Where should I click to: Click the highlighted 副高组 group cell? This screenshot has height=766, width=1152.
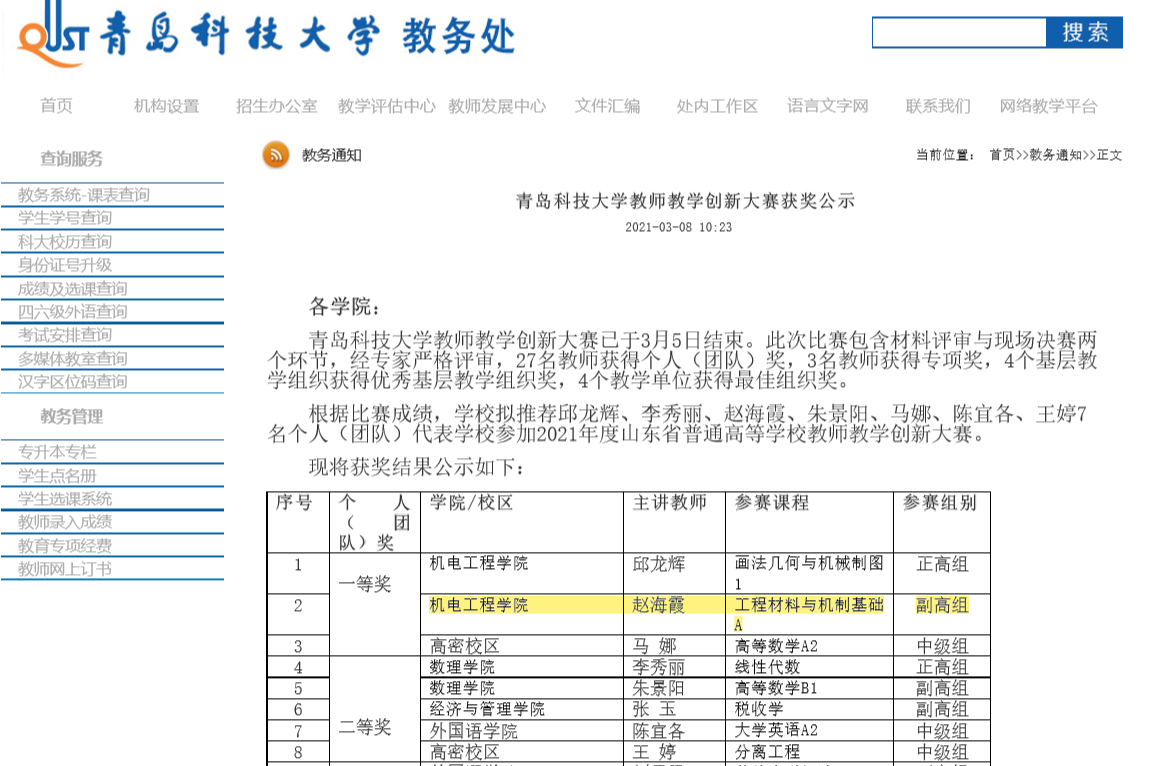click(x=943, y=605)
